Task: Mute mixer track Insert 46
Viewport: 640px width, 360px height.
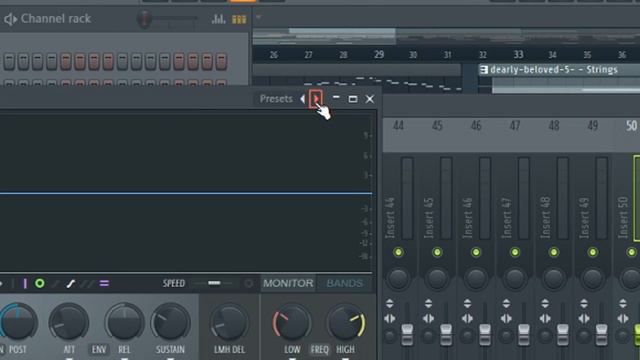Action: [x=476, y=252]
